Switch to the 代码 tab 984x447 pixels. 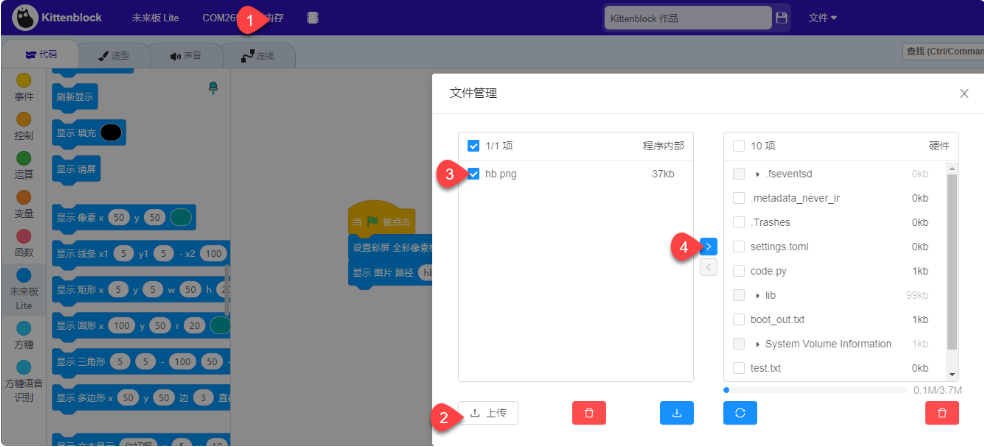pos(41,55)
